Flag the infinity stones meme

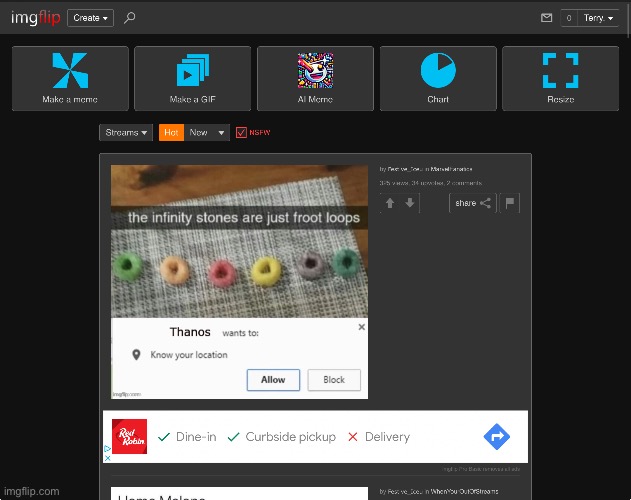pos(509,203)
